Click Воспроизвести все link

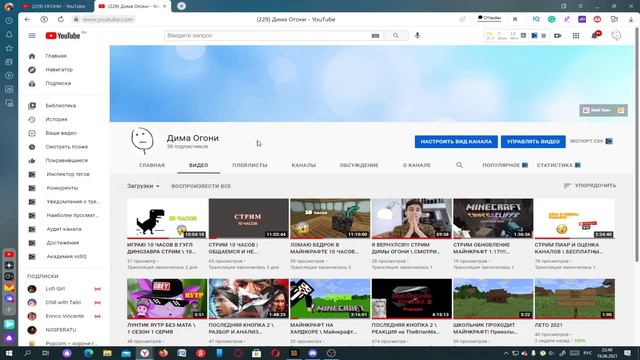[x=201, y=186]
